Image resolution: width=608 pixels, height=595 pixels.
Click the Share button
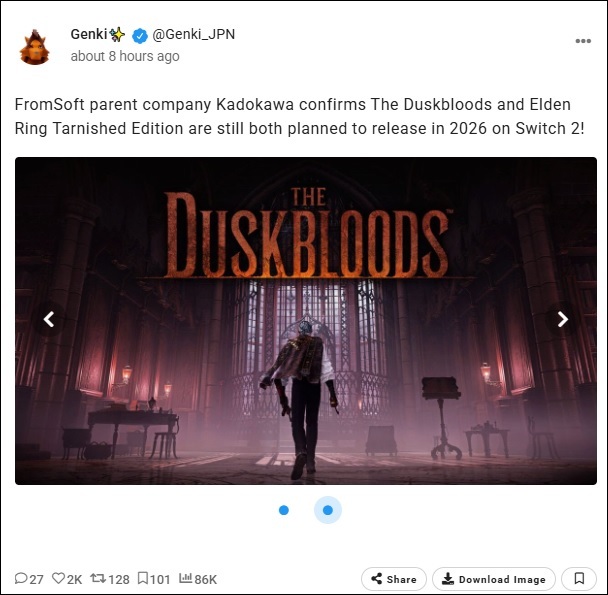point(394,579)
